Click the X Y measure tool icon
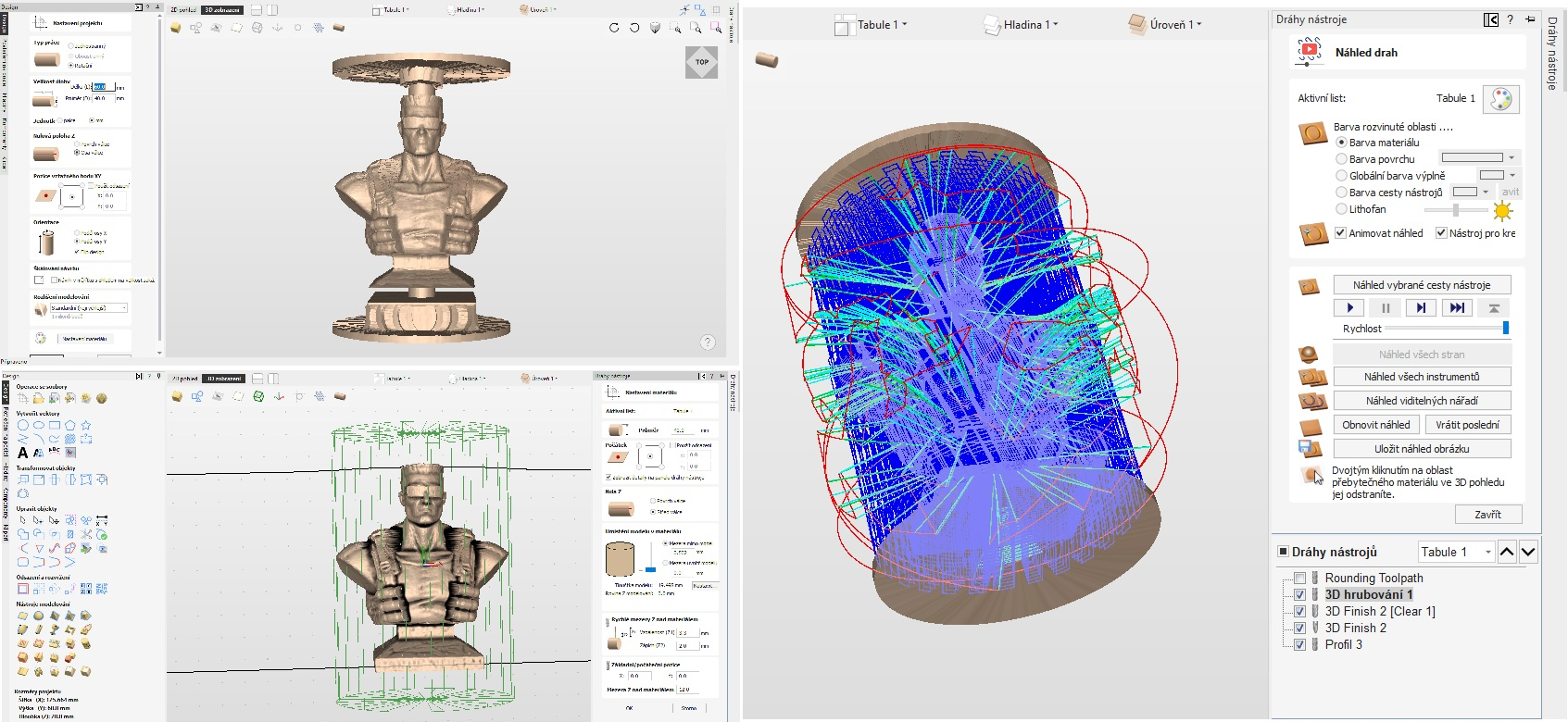1568x722 pixels. 102,520
